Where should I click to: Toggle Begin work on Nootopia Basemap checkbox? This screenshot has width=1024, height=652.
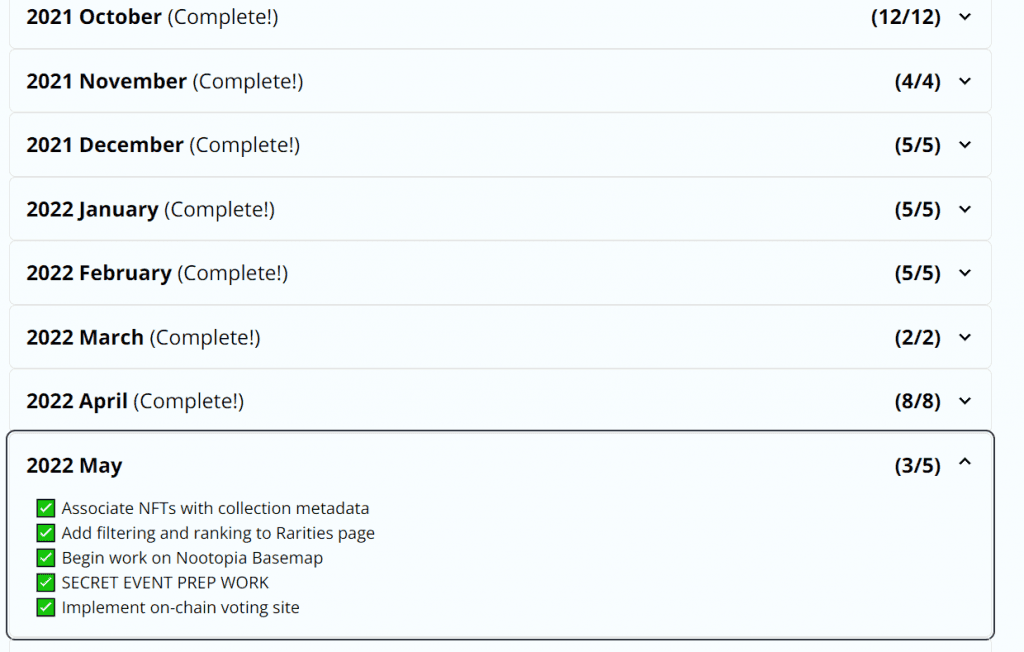click(46, 557)
